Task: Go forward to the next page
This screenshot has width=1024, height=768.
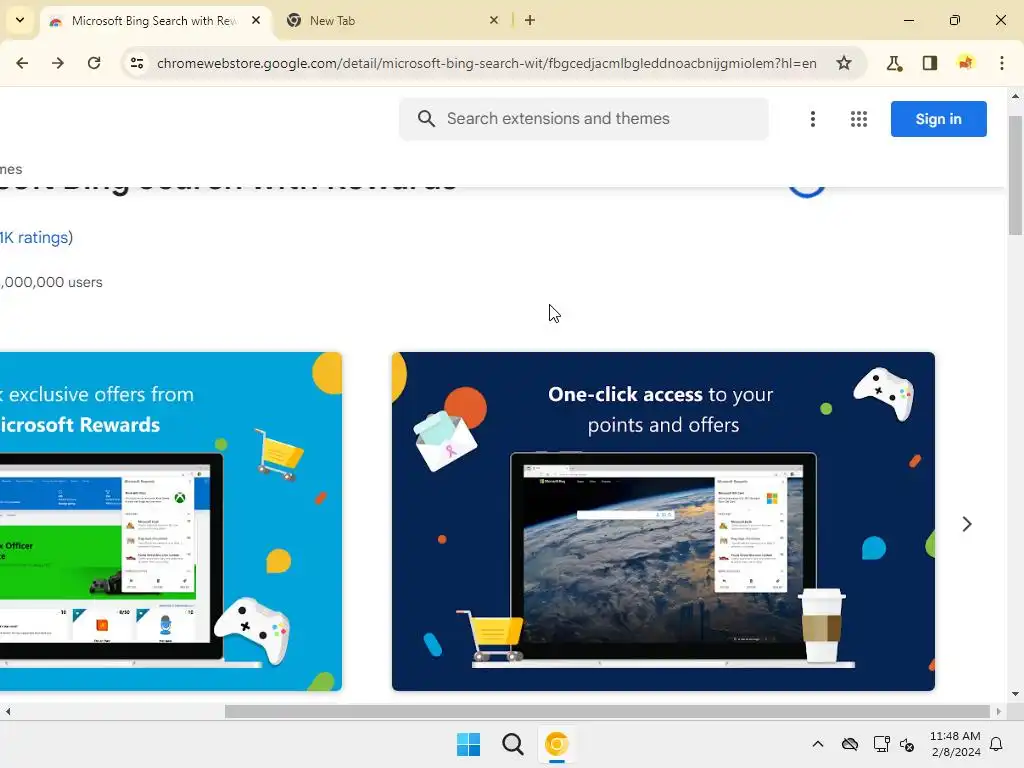Action: [x=58, y=63]
